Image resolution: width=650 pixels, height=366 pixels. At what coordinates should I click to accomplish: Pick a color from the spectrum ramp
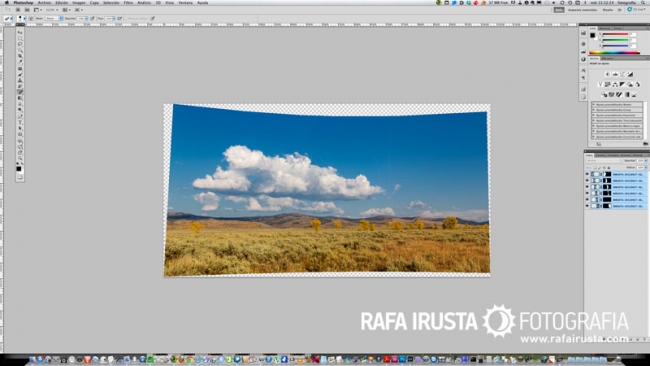click(x=614, y=53)
